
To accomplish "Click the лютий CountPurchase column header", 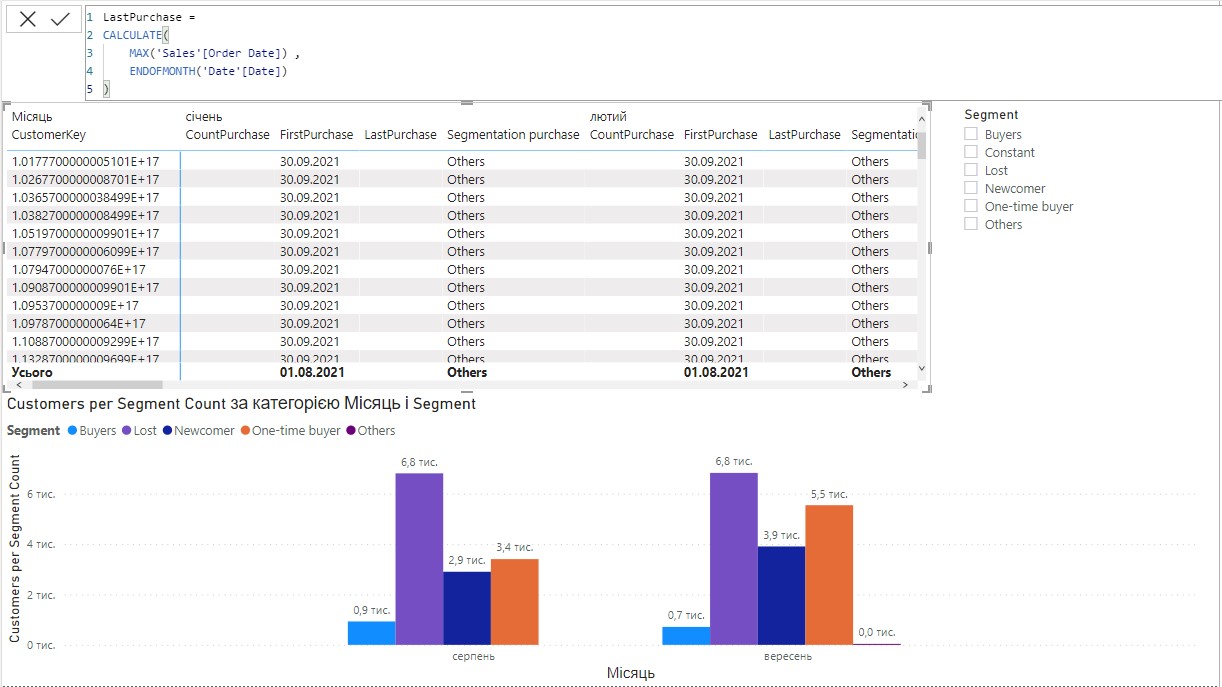I will (632, 135).
